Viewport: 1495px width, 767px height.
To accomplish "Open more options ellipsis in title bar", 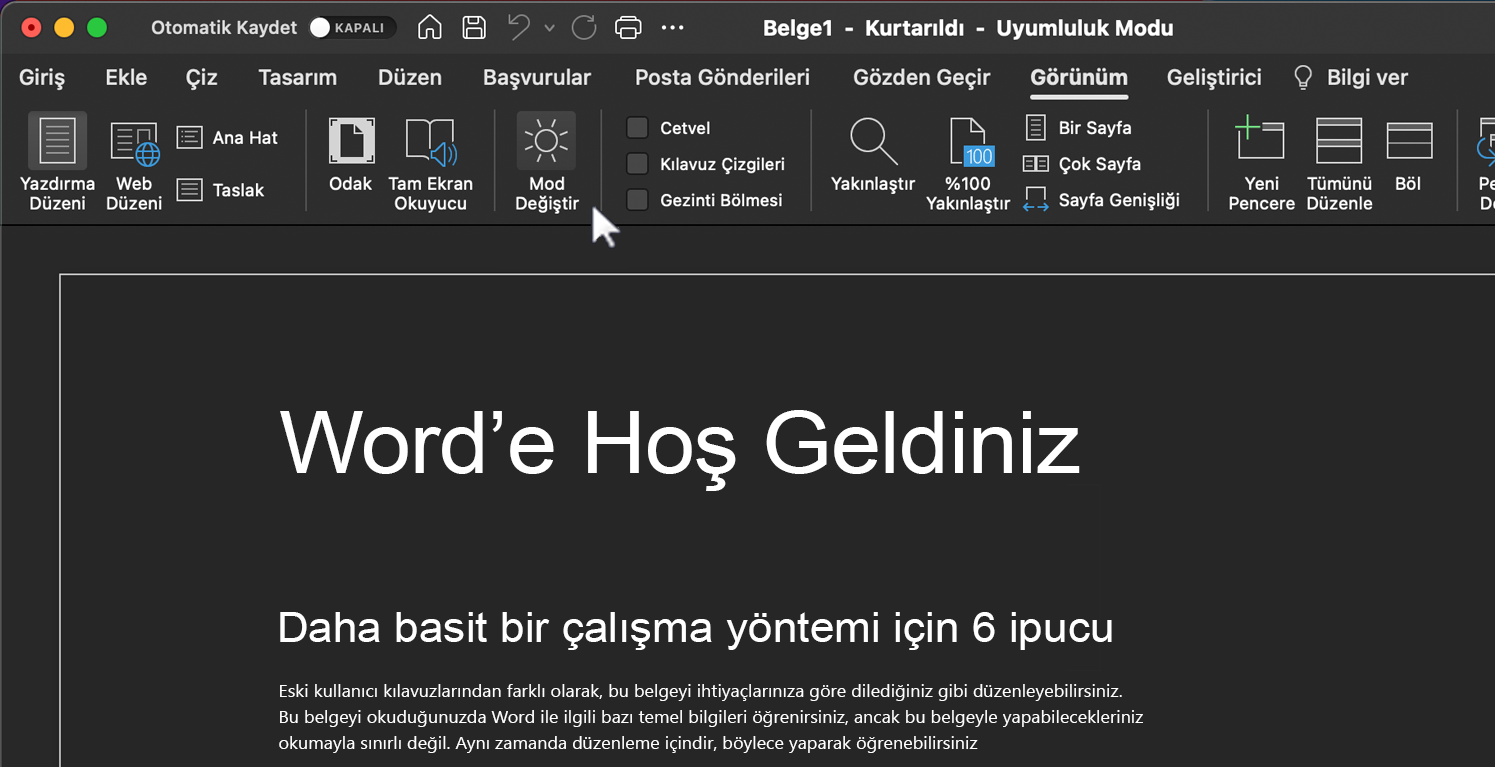I will 673,28.
